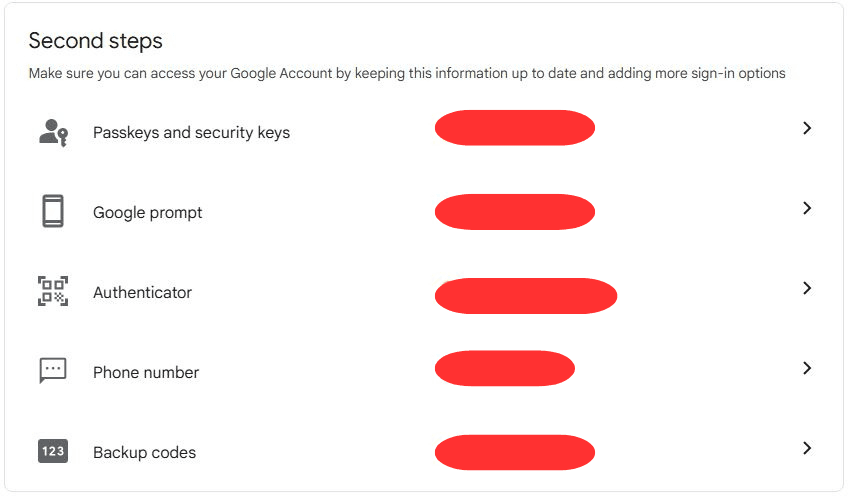
Task: Select the "Google prompt" label
Action: click(147, 212)
